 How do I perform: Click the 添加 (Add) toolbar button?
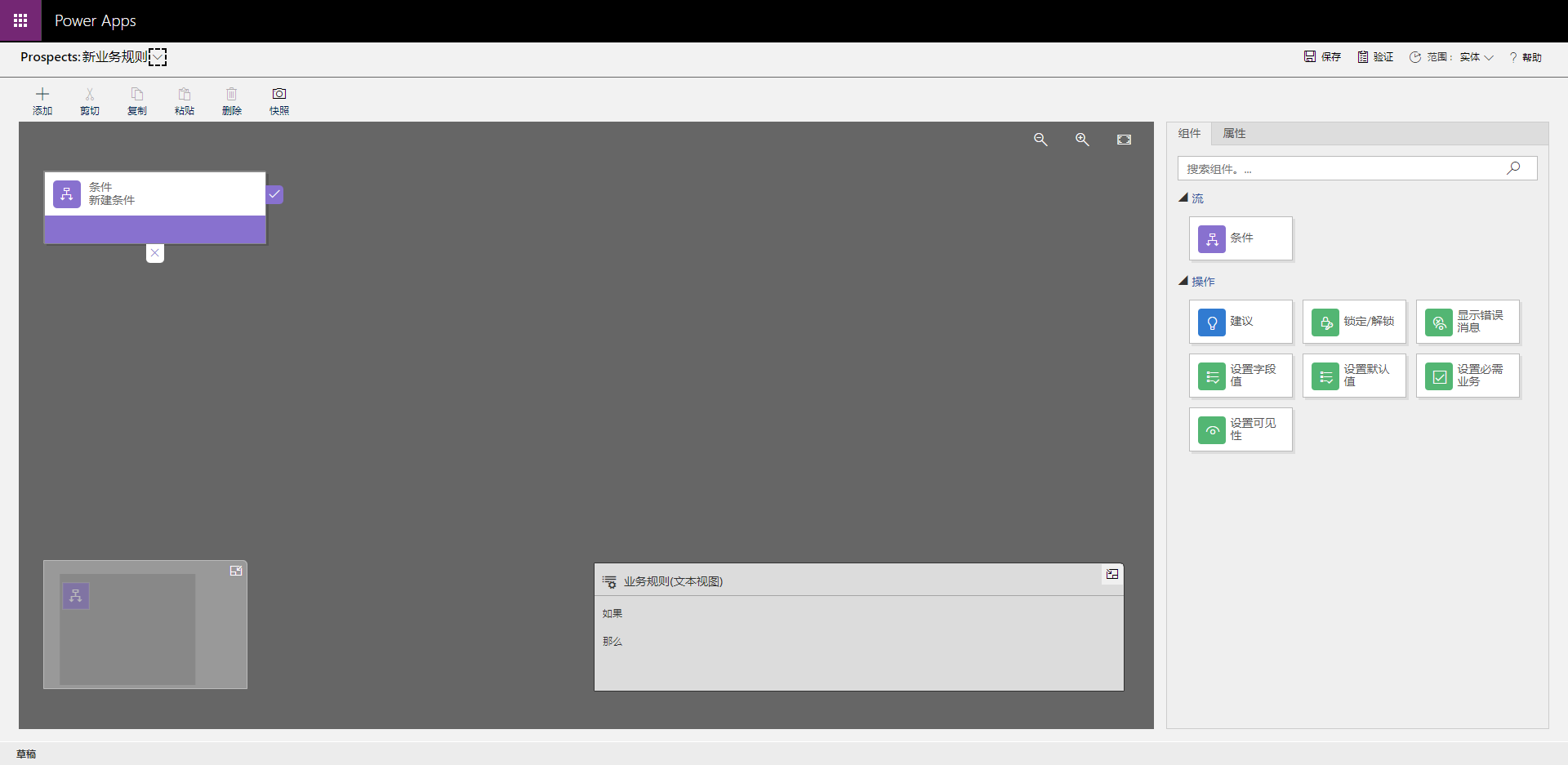(42, 101)
